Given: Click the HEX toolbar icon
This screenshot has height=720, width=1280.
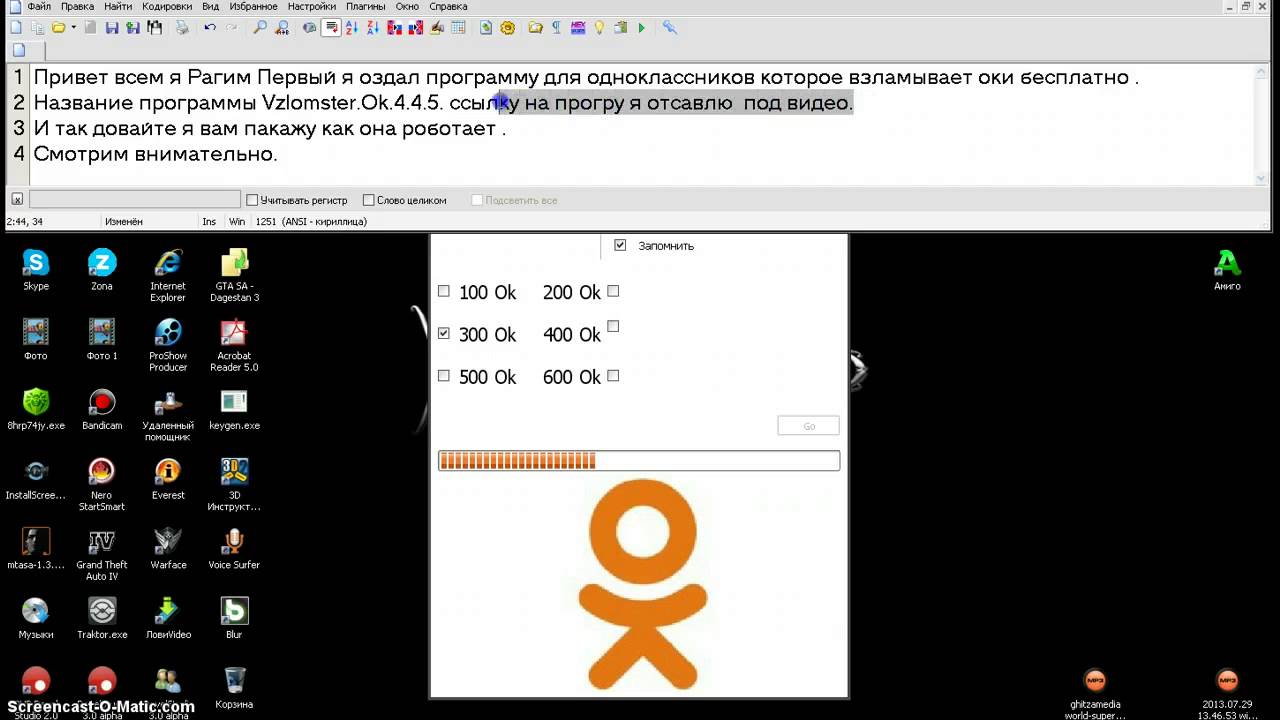Looking at the screenshot, I should 577,28.
